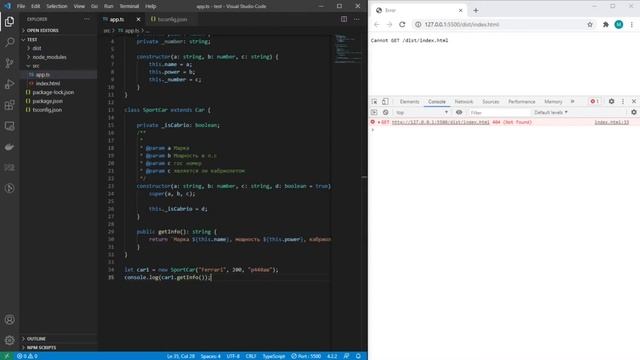Open the Explorer view in activity bar
Screen dimensions: 640x360
coord(9,21)
